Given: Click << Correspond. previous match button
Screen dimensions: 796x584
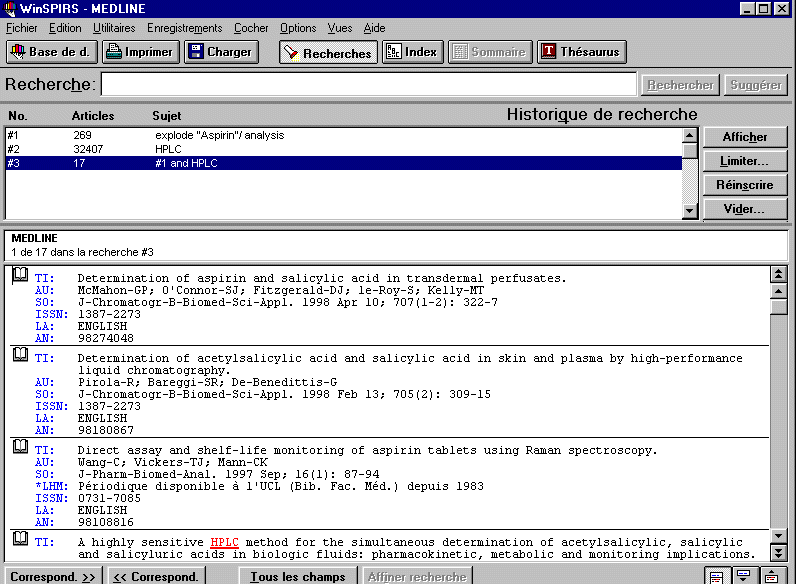Looking at the screenshot, I should (155, 576).
